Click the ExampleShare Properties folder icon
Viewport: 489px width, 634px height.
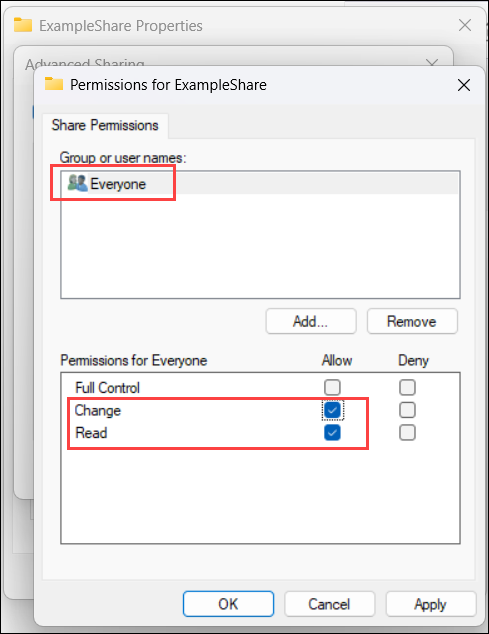pyautogui.click(x=23, y=25)
